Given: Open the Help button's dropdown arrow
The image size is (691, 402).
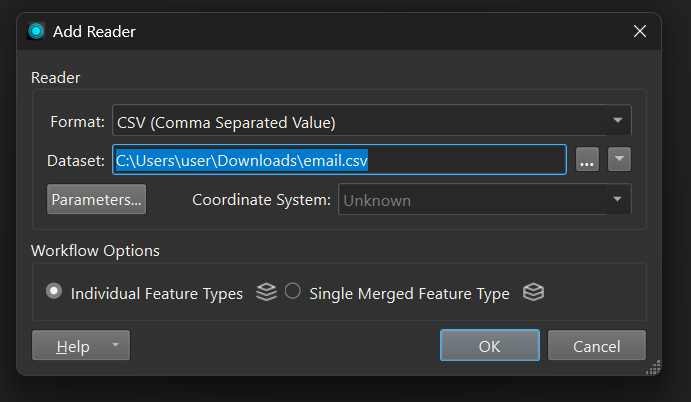Looking at the screenshot, I should (x=115, y=346).
